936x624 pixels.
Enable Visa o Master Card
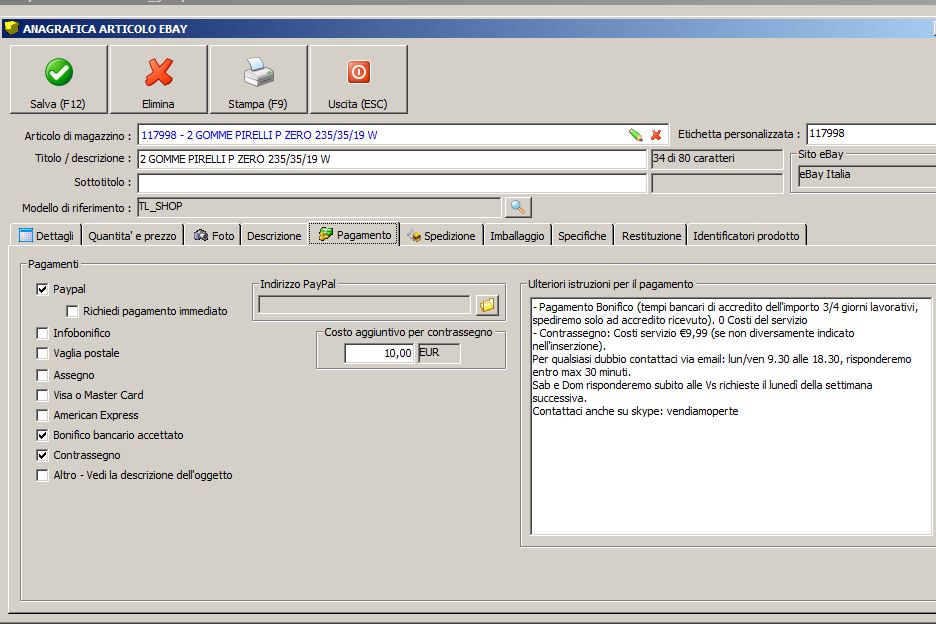click(42, 395)
